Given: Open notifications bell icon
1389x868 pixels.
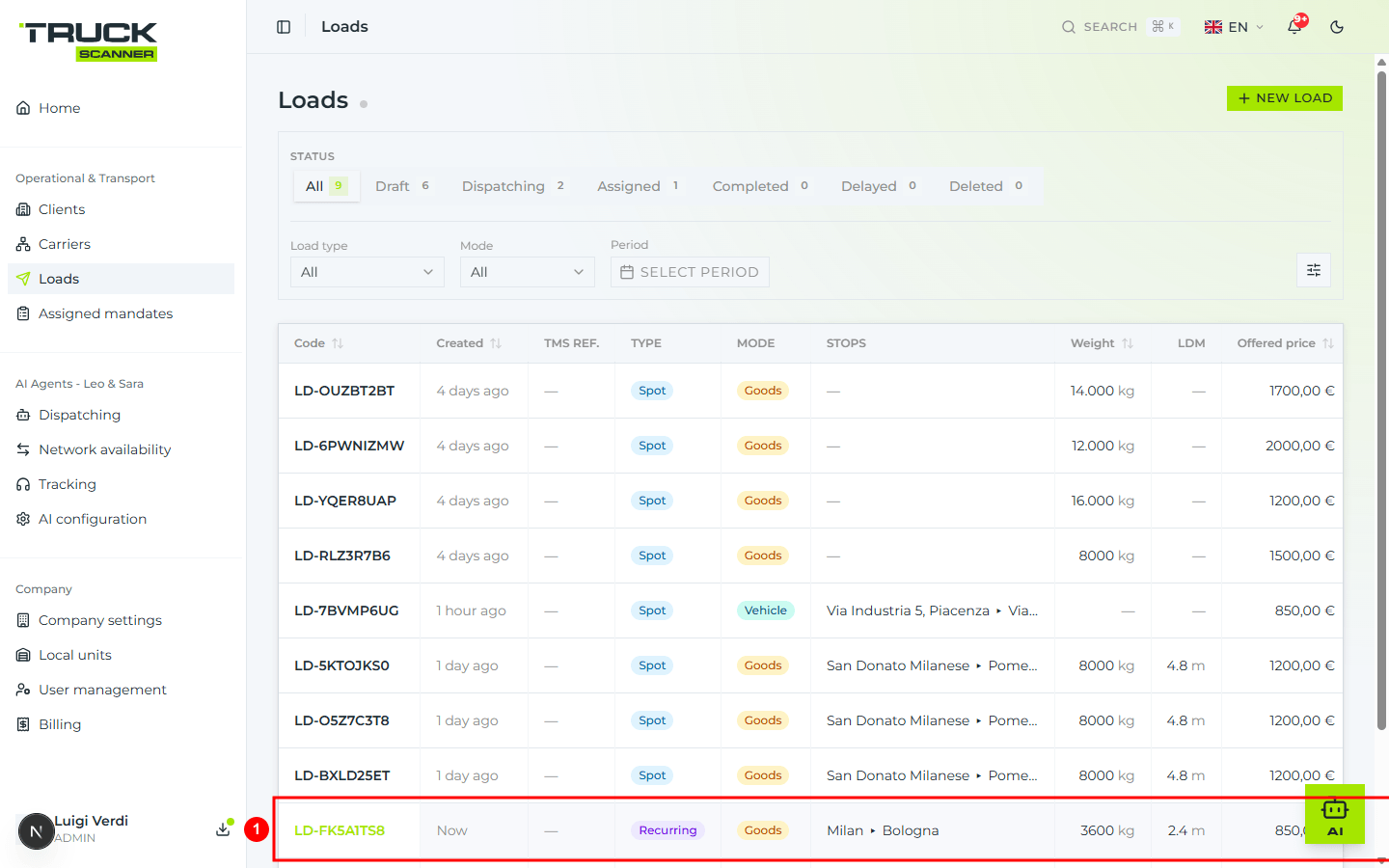Looking at the screenshot, I should coord(1294,27).
